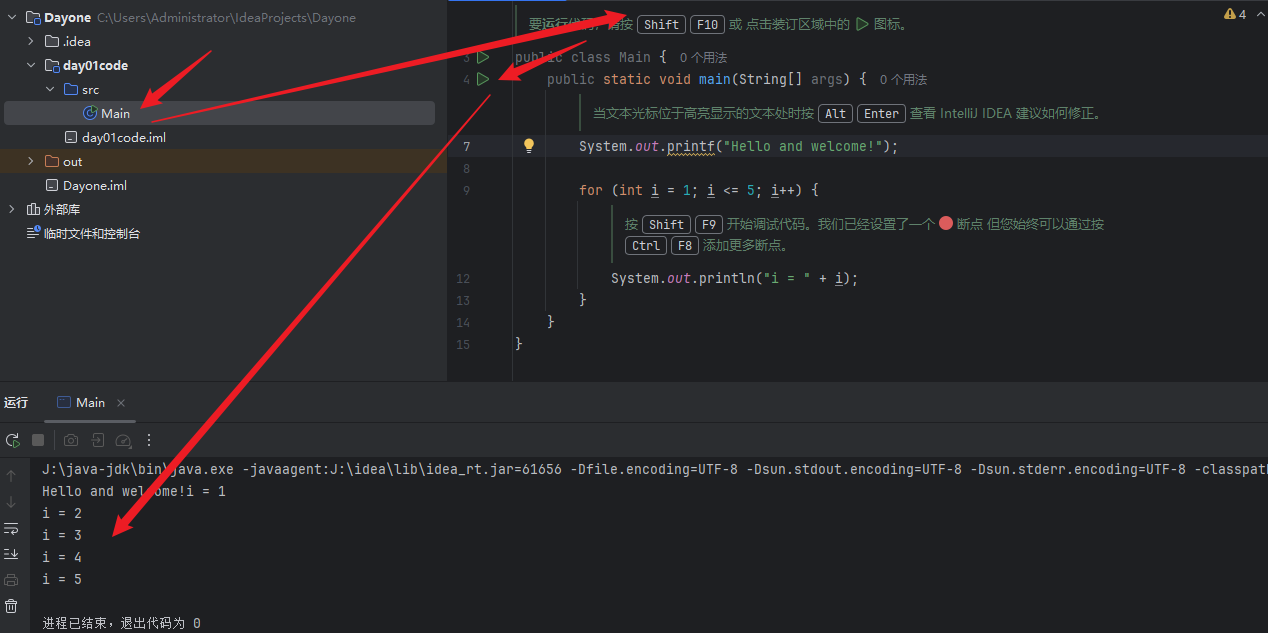Rerun the Main program in Run panel

point(12,440)
